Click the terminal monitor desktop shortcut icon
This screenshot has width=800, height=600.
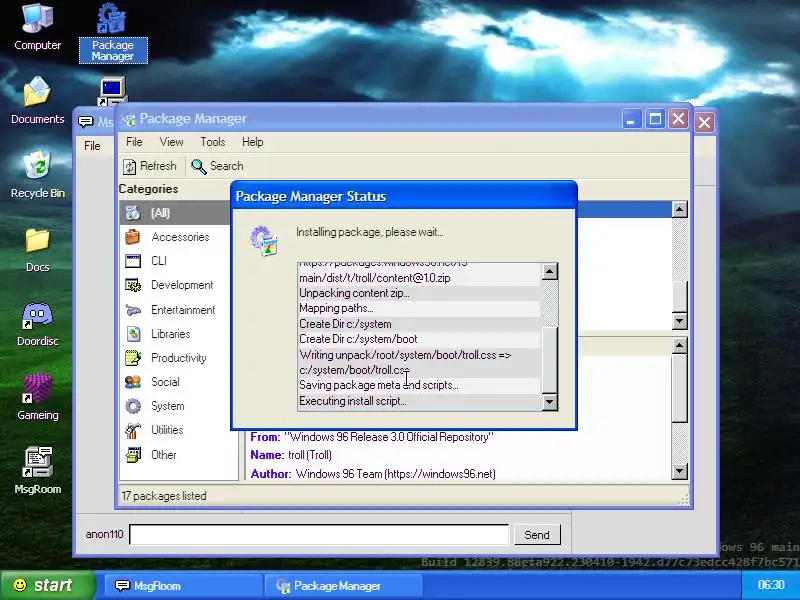[112, 92]
